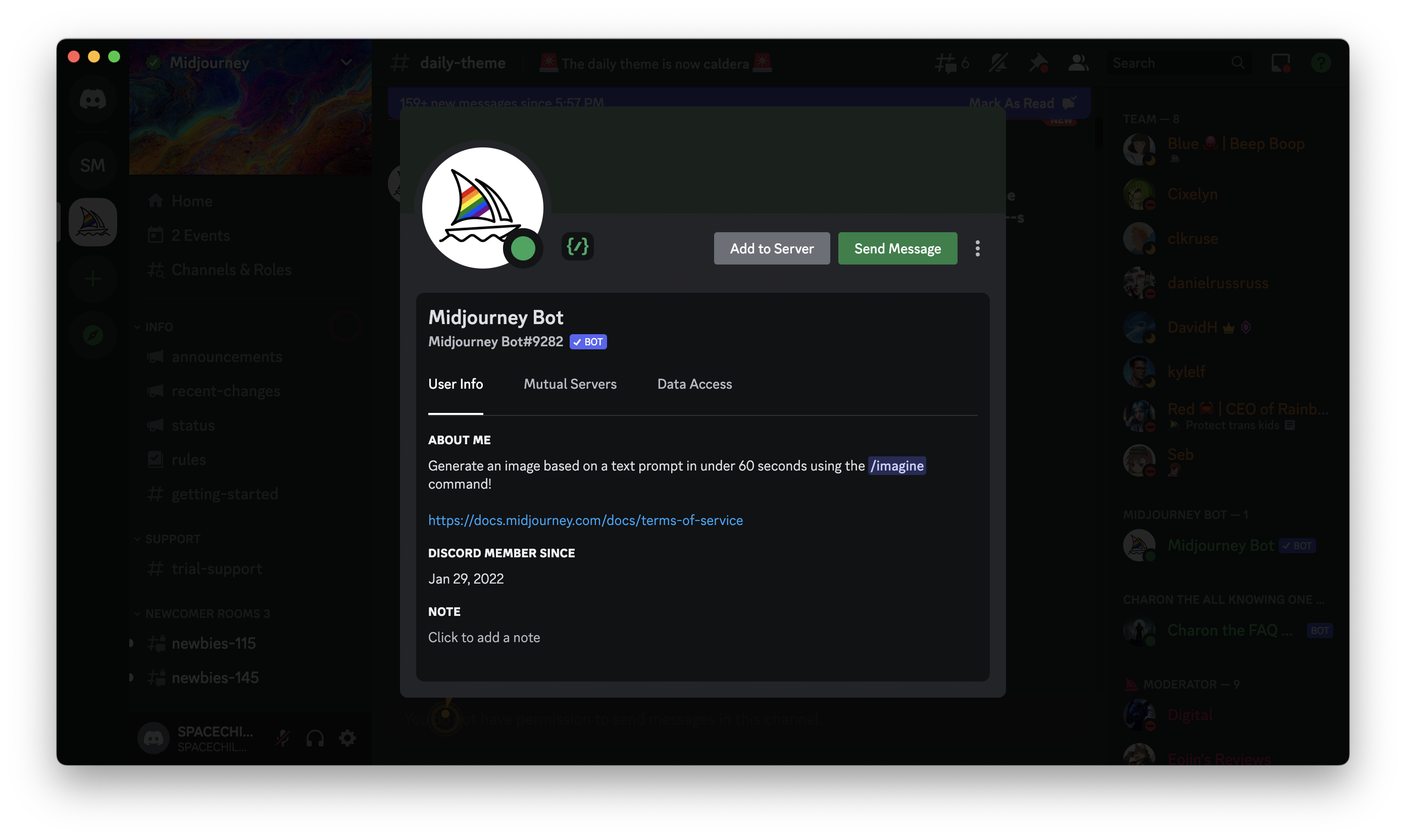Image resolution: width=1406 pixels, height=840 pixels.
Task: Click the slash commands badge icon
Action: coord(577,246)
